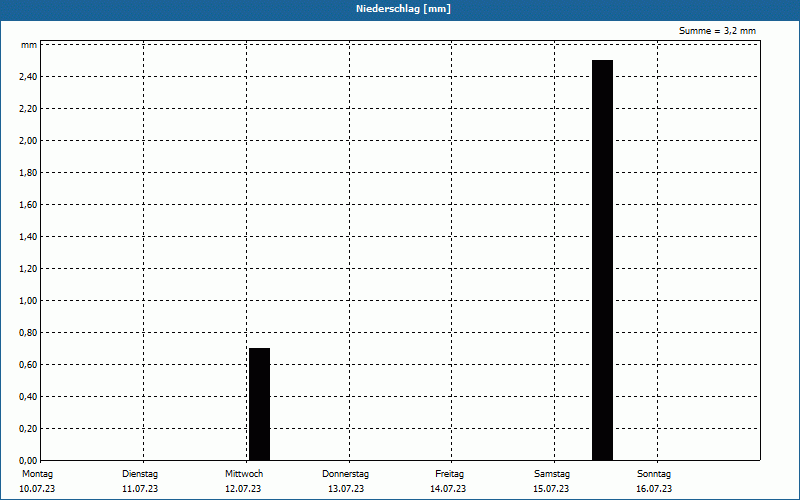
Task: Click the Samstag precipitation bar
Action: tap(602, 260)
